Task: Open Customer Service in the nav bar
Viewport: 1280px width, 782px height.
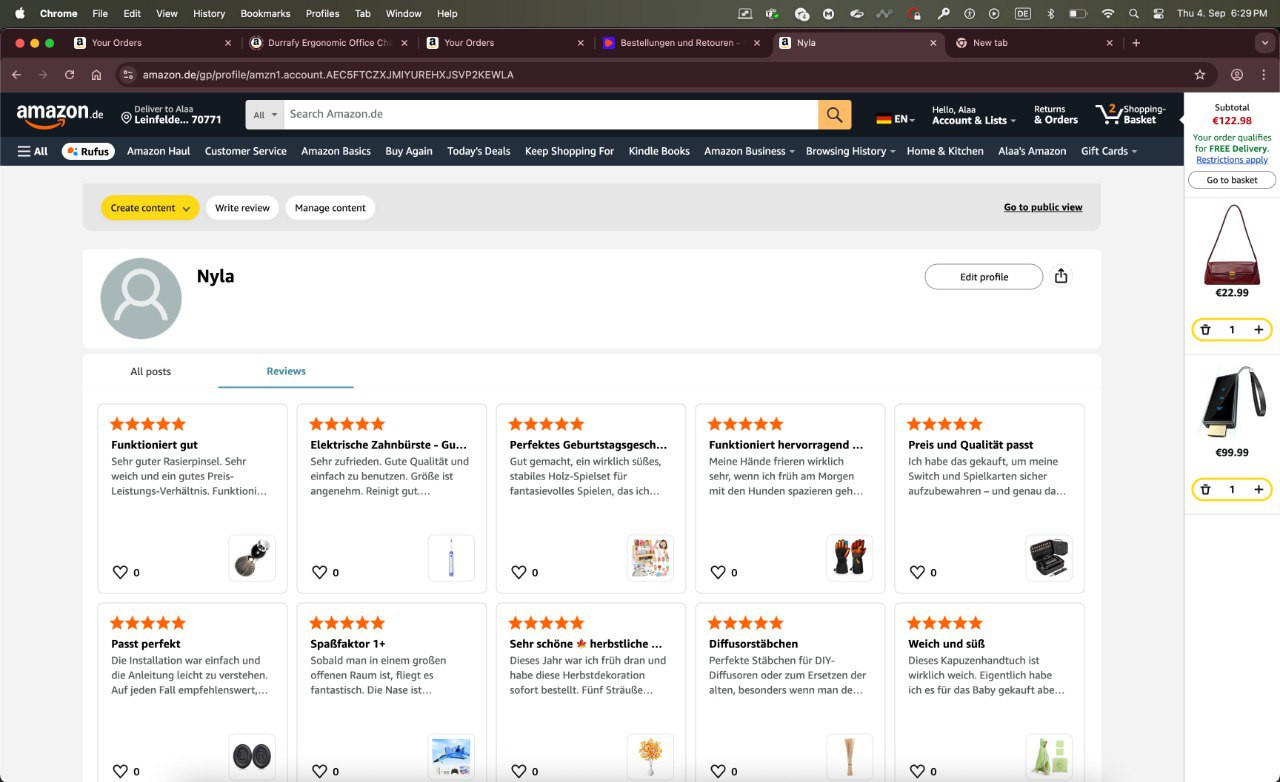Action: click(246, 151)
